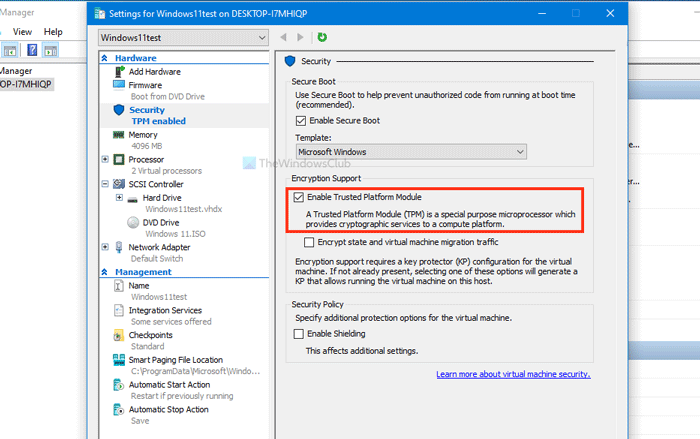Click the Smart Paging File Location icon
Screen dimensions: 700x439
tap(118, 359)
